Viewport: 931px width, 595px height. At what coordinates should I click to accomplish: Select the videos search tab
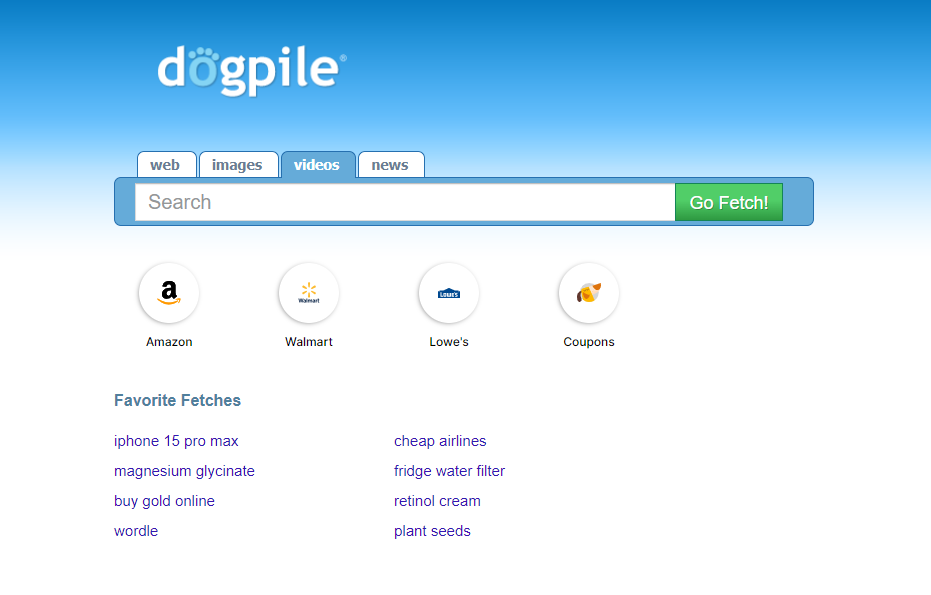click(318, 164)
